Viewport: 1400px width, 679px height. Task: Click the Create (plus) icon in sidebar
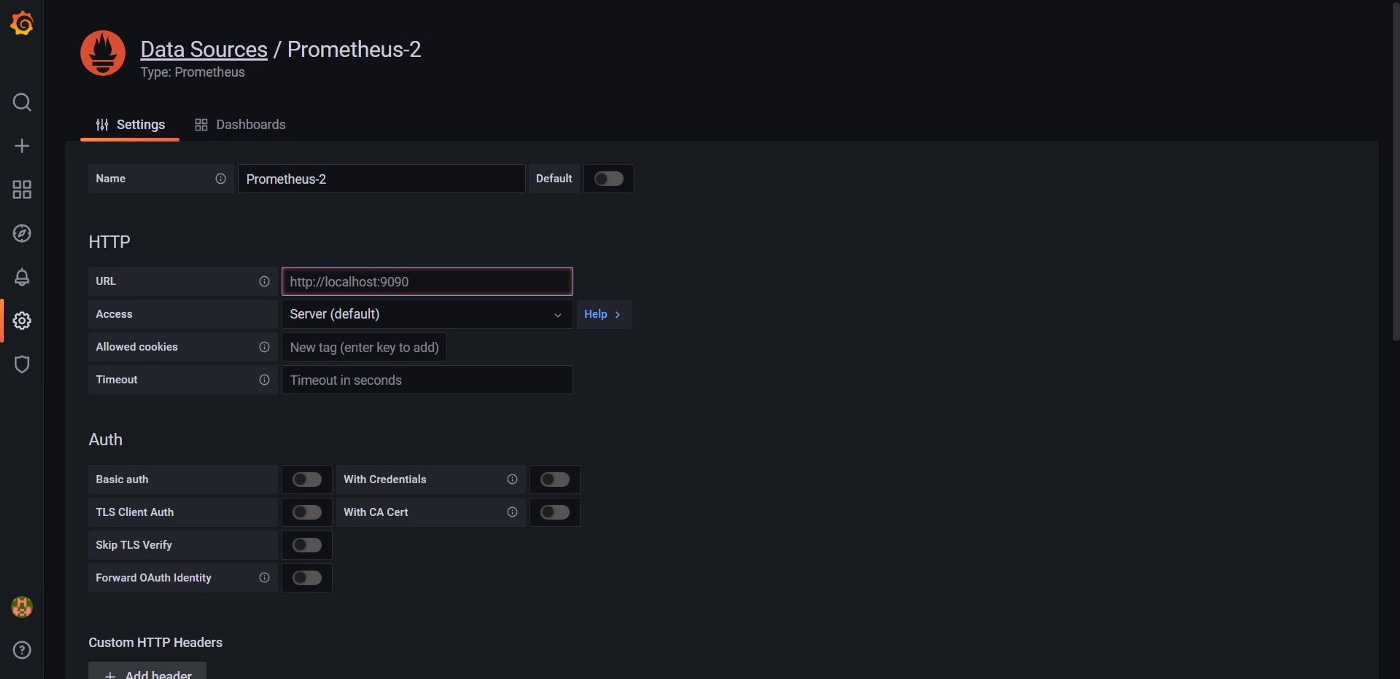[22, 145]
